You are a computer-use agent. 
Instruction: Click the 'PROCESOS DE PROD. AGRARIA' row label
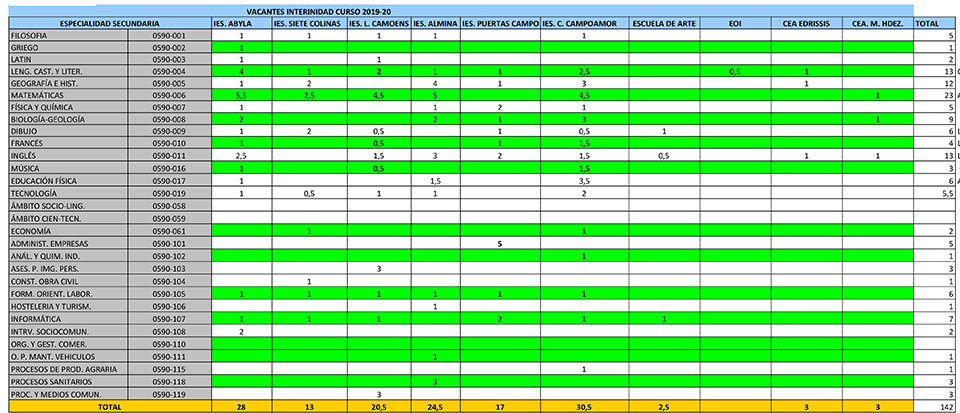coord(69,369)
